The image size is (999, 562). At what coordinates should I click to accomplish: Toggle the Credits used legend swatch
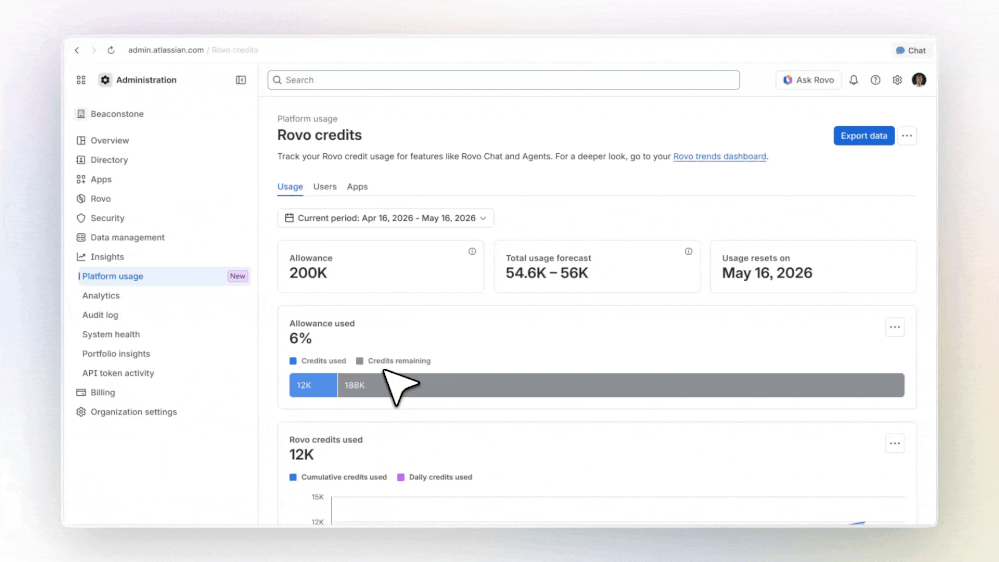(x=293, y=361)
